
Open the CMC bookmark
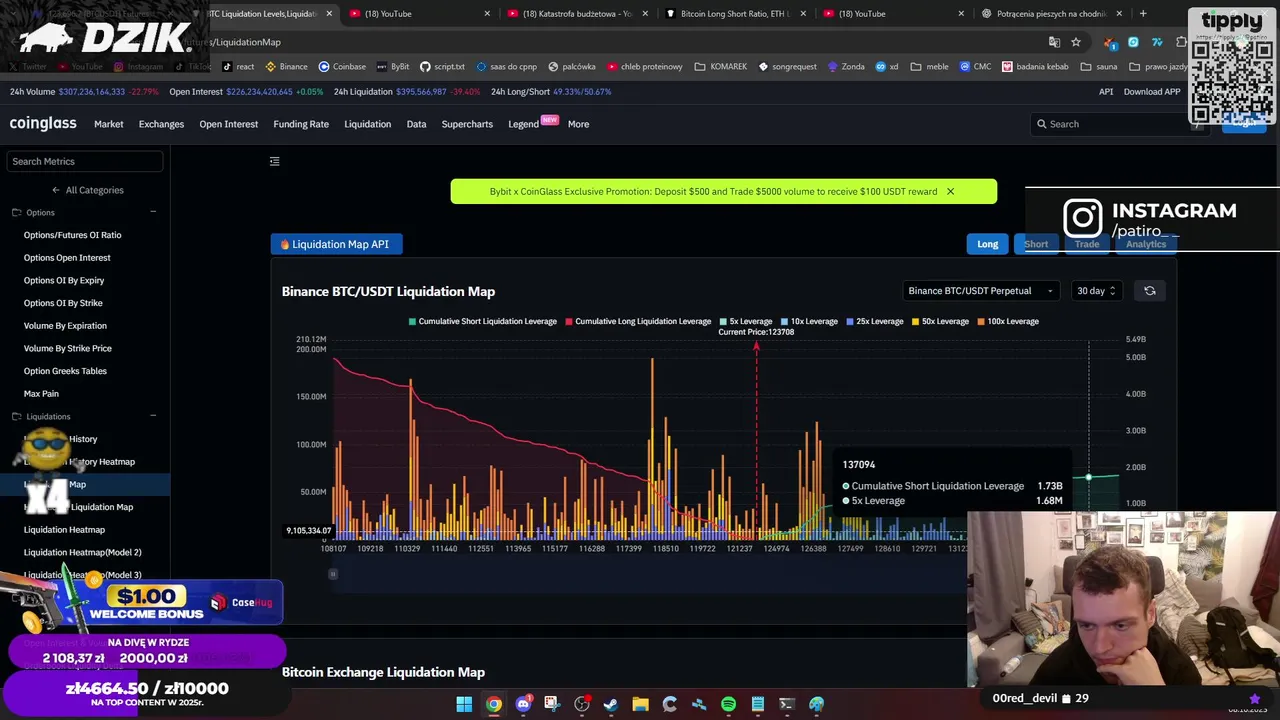point(976,67)
